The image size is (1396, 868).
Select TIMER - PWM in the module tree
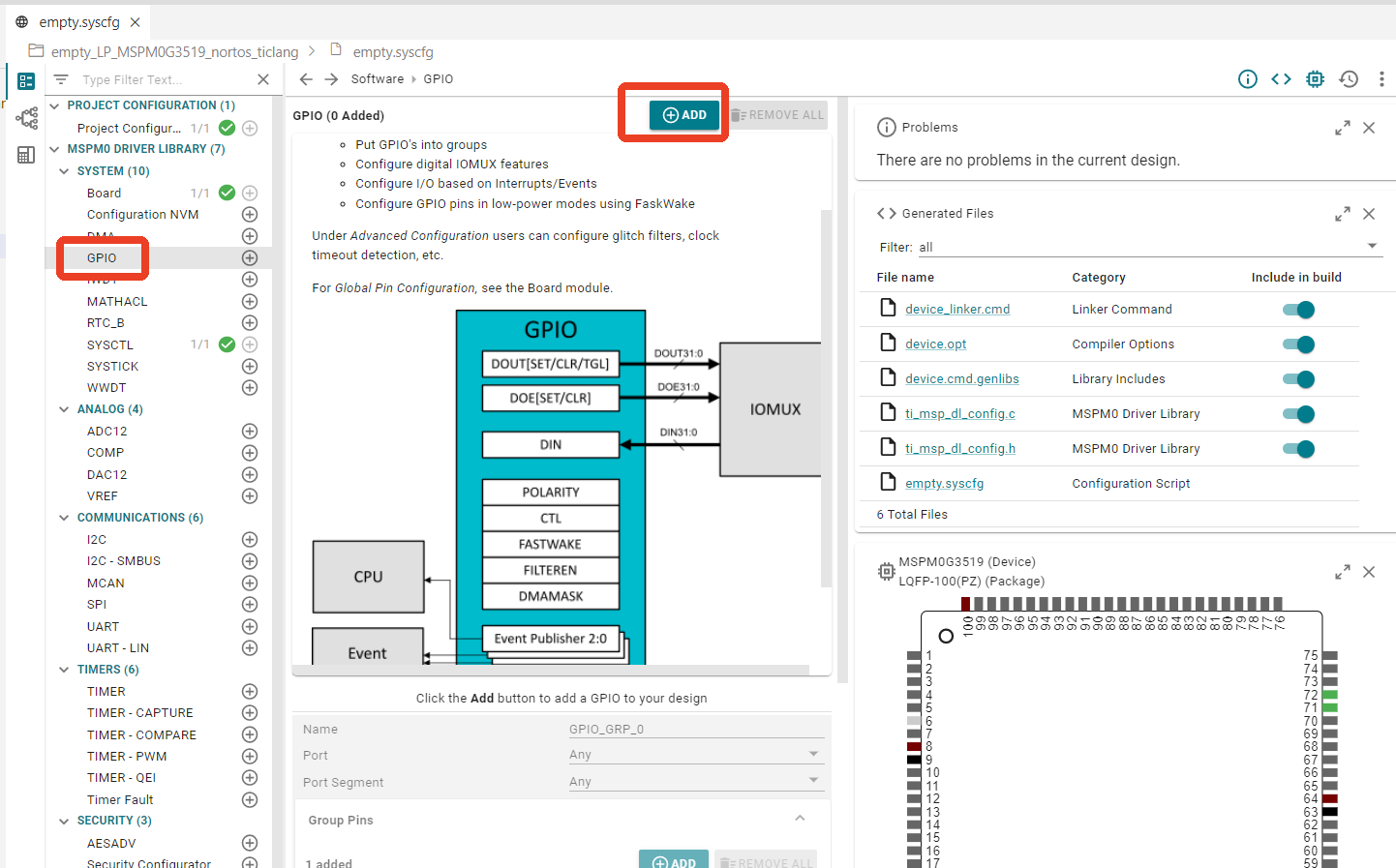pos(127,757)
